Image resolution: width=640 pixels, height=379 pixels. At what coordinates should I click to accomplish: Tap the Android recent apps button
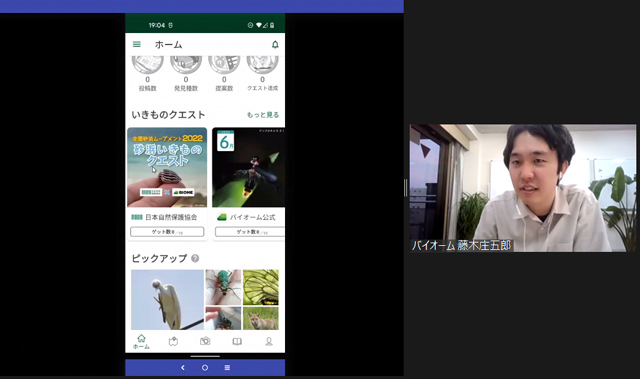(x=227, y=368)
